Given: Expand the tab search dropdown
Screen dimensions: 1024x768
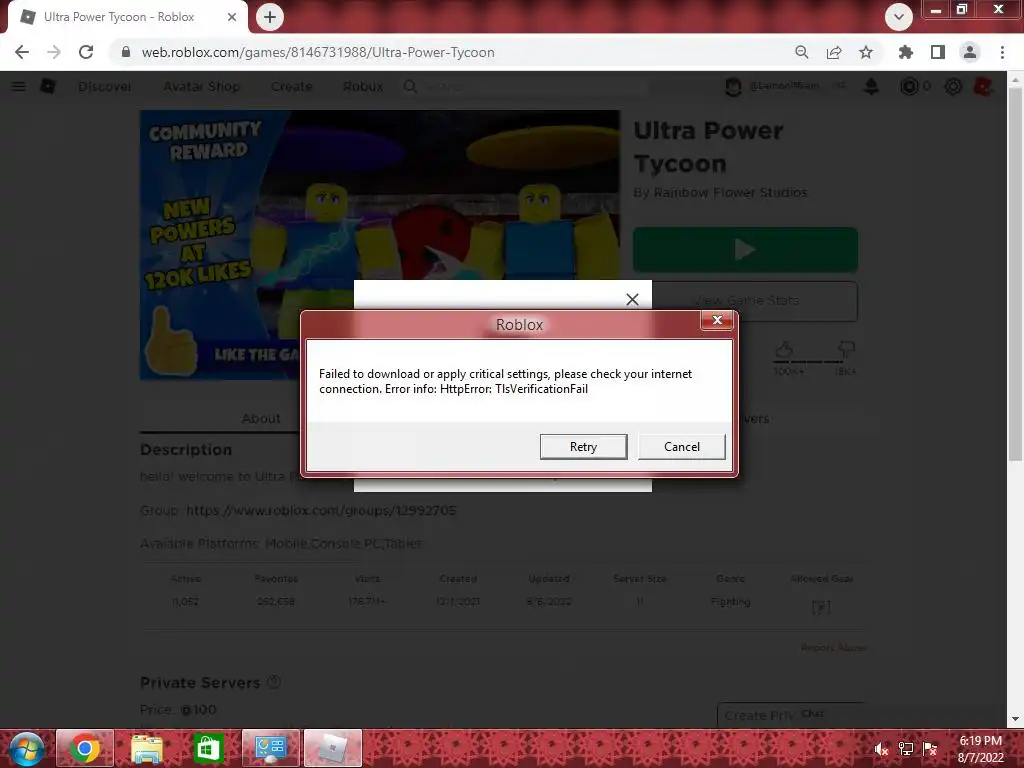Looking at the screenshot, I should [899, 17].
